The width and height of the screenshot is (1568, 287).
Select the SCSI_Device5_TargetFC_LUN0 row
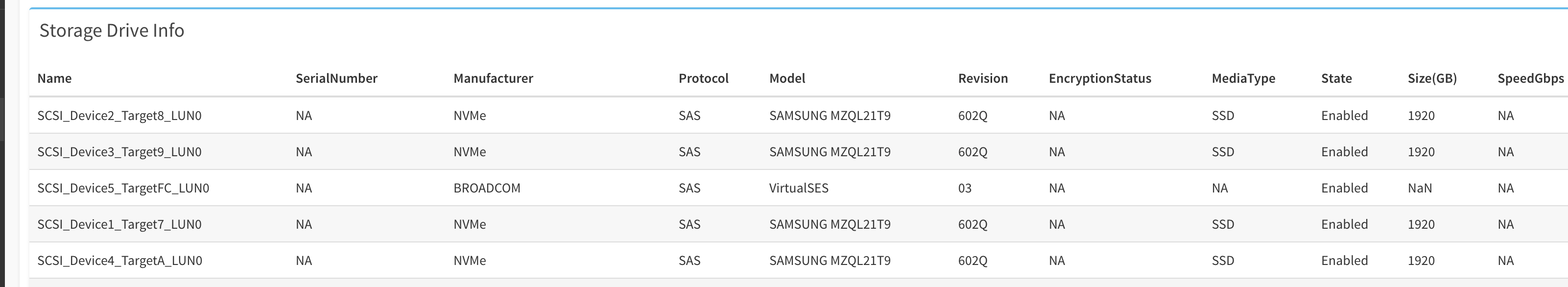(123, 188)
